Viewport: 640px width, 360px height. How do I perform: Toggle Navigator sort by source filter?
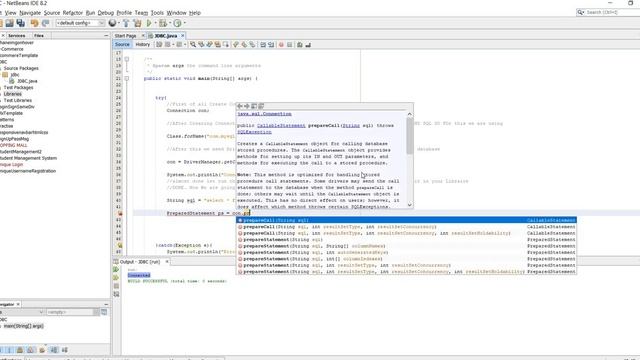click(64, 350)
